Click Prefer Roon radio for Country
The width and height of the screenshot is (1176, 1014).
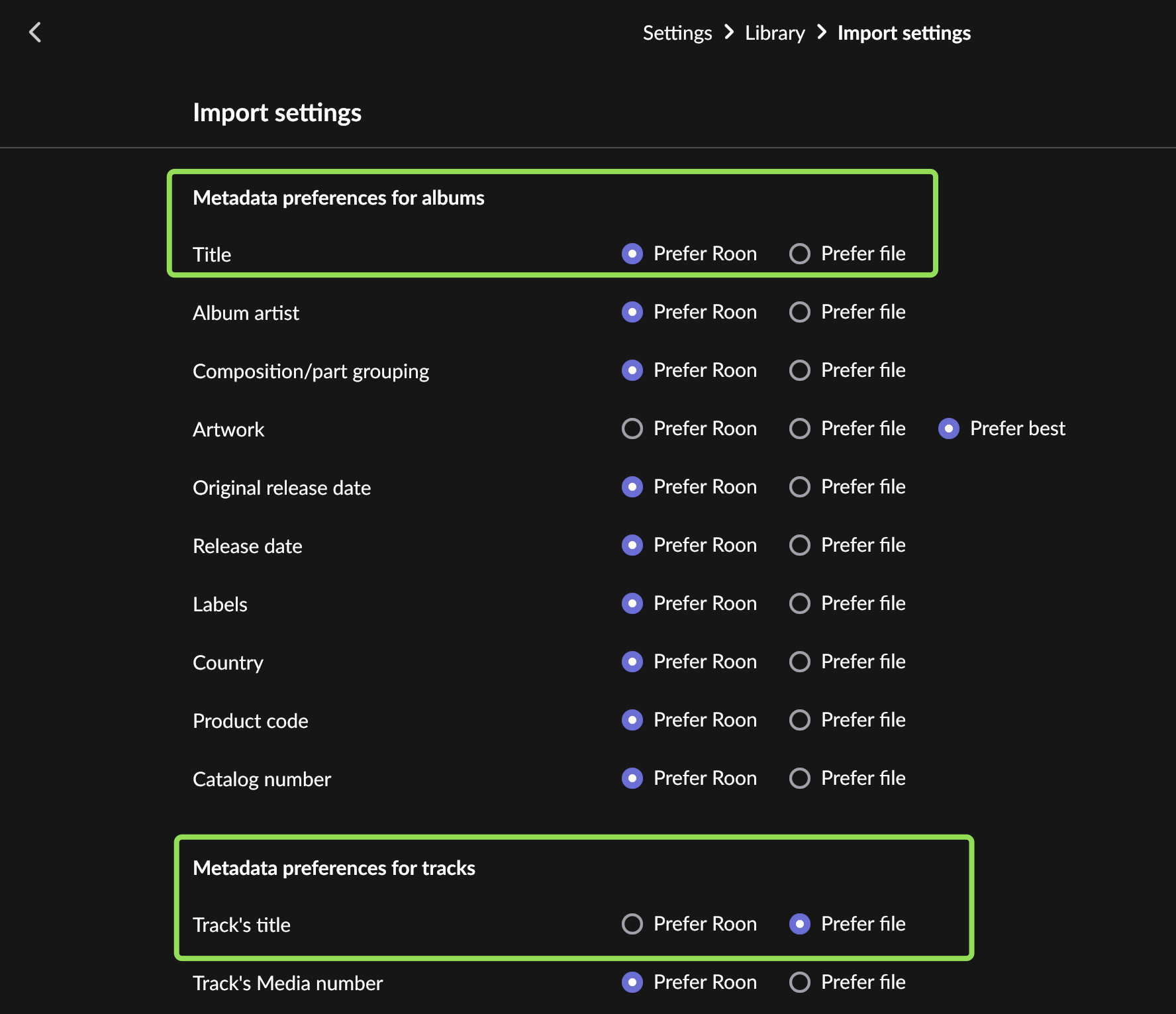click(x=632, y=662)
